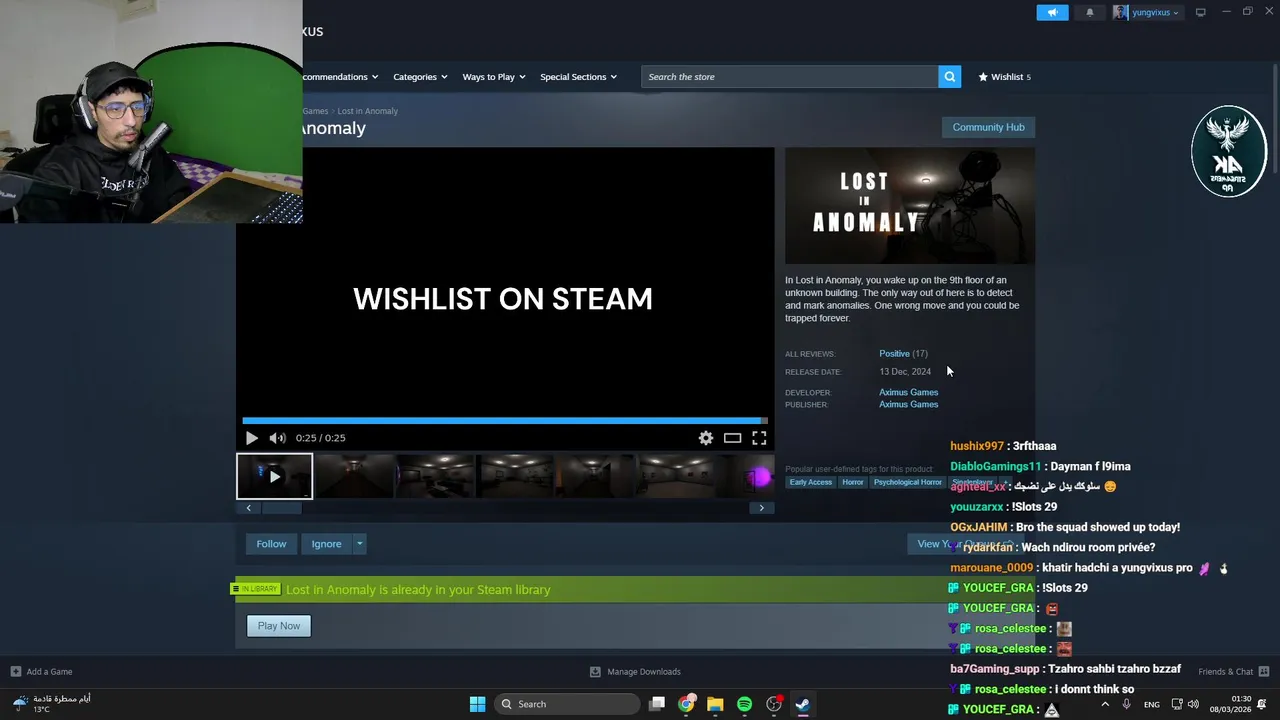Open the Positive reviews link
Screen dimensions: 1280x720
(x=894, y=354)
